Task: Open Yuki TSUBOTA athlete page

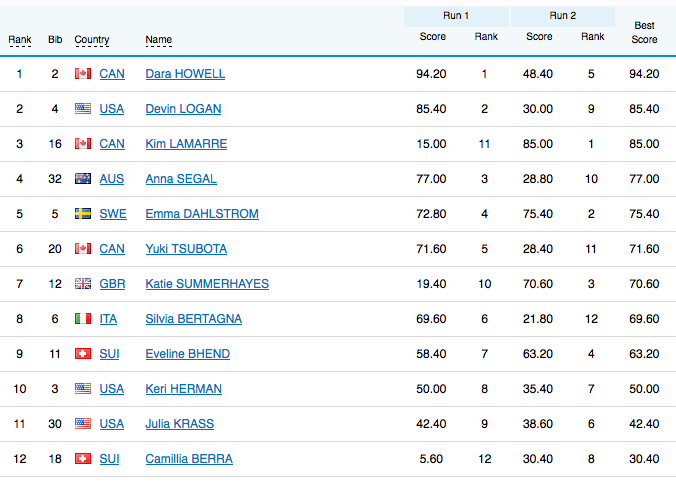Action: (x=186, y=249)
